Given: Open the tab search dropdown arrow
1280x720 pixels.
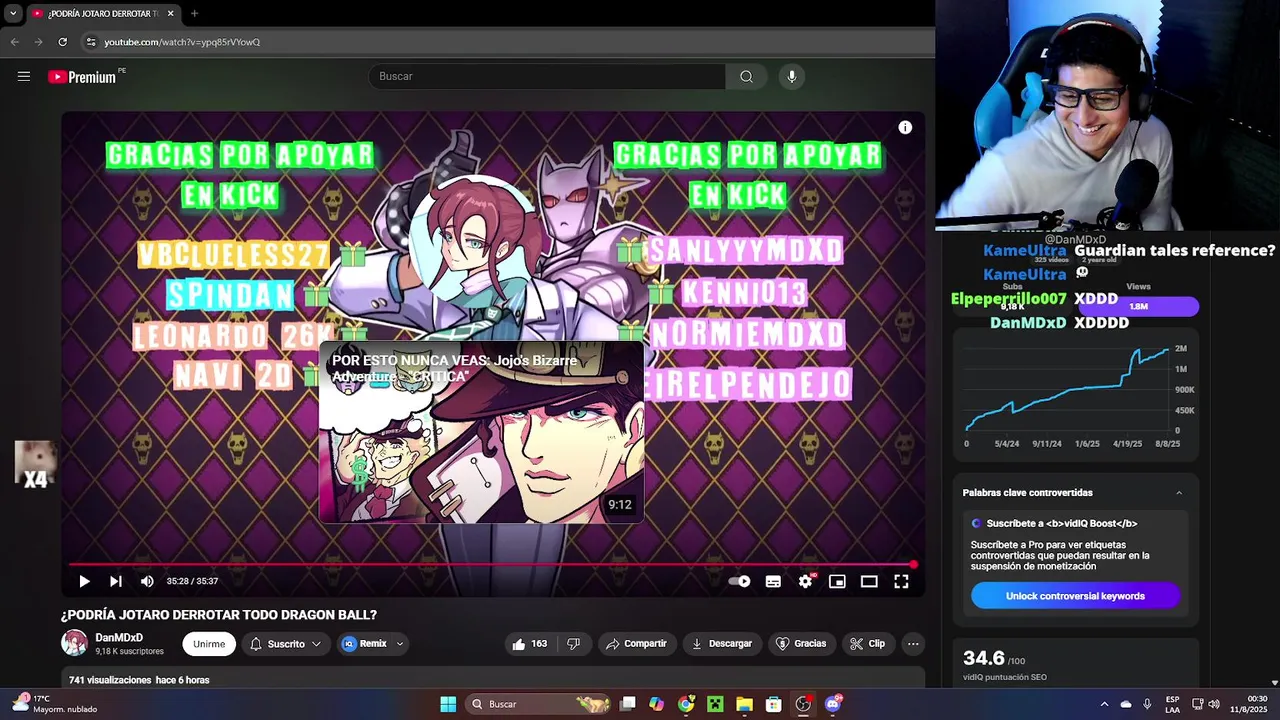Looking at the screenshot, I should point(13,13).
